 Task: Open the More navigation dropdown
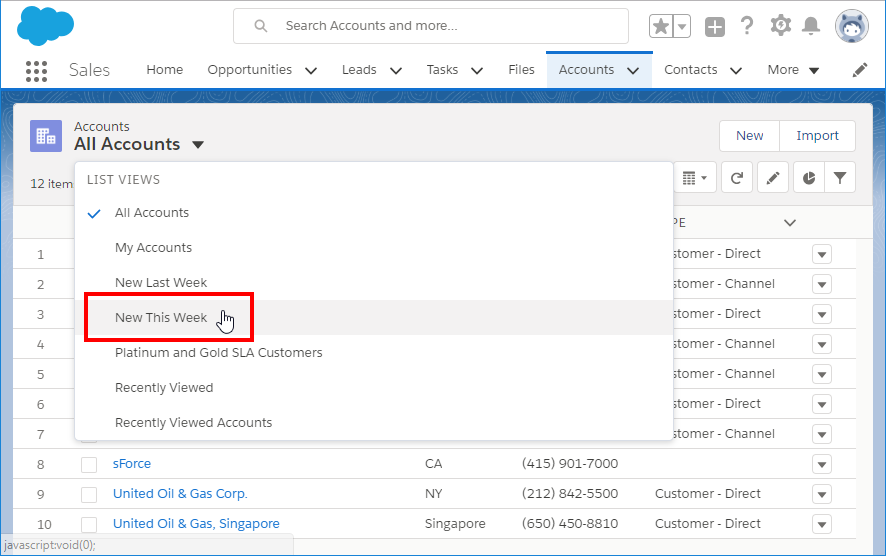[x=793, y=70]
